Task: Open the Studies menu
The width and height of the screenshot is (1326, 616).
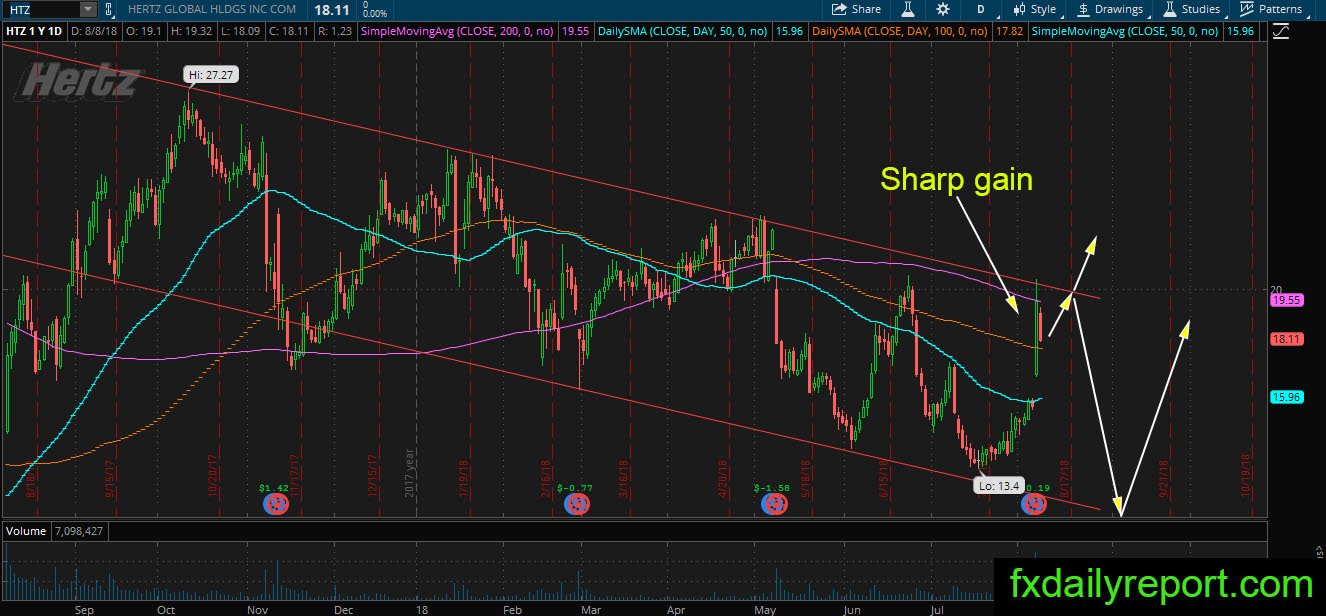Action: (1191, 9)
